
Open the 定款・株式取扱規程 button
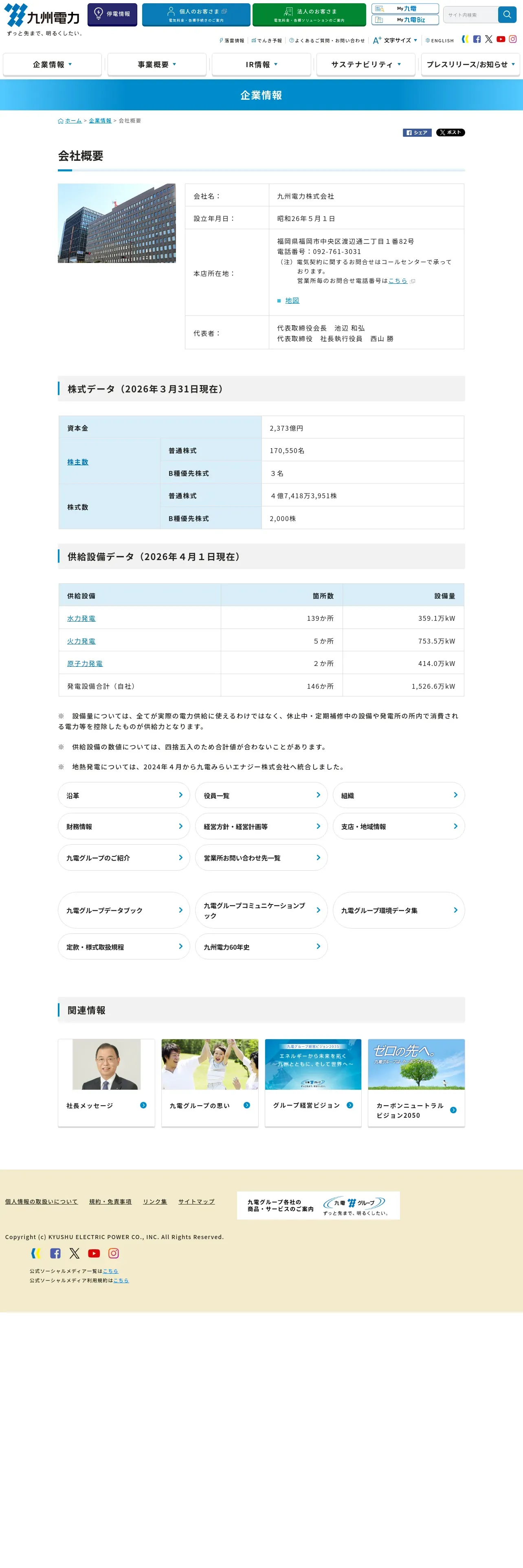click(x=124, y=946)
